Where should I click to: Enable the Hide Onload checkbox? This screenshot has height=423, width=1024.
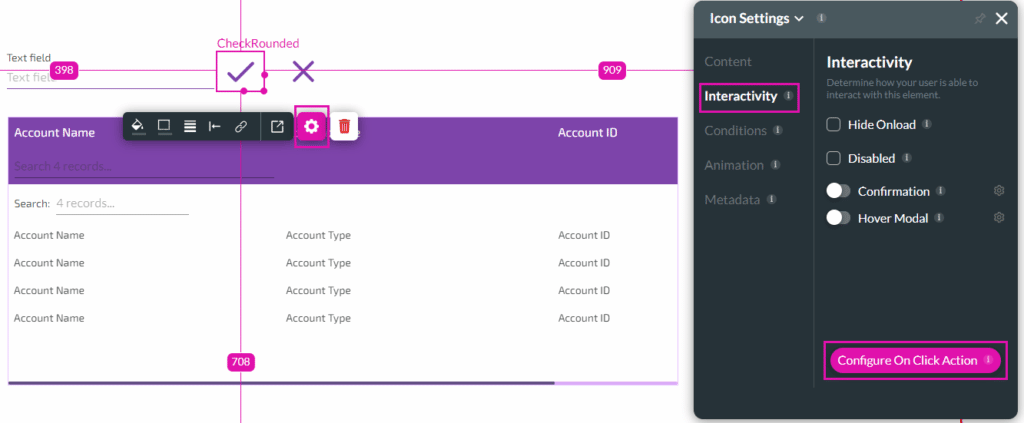click(834, 124)
